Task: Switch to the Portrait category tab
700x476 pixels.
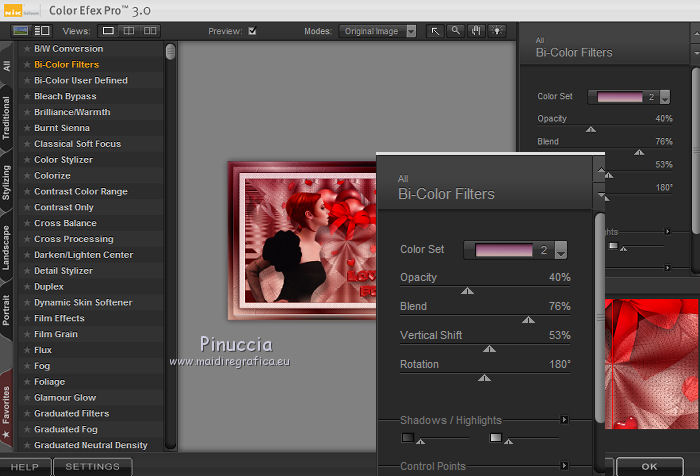Action: click(6, 309)
